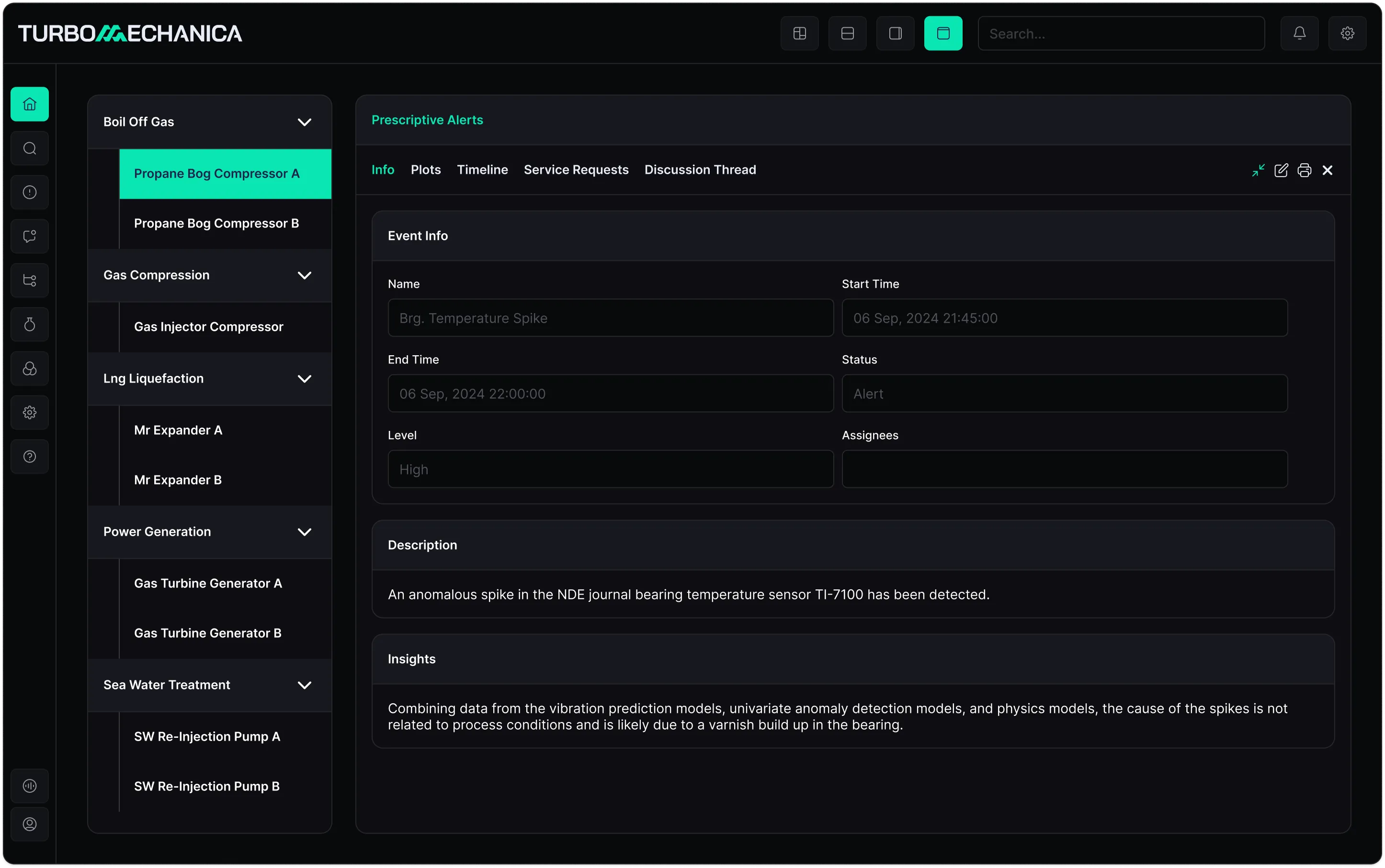Viewport: 1385px width, 868px height.
Task: Switch to the right sidebar layout icon
Action: pos(895,34)
